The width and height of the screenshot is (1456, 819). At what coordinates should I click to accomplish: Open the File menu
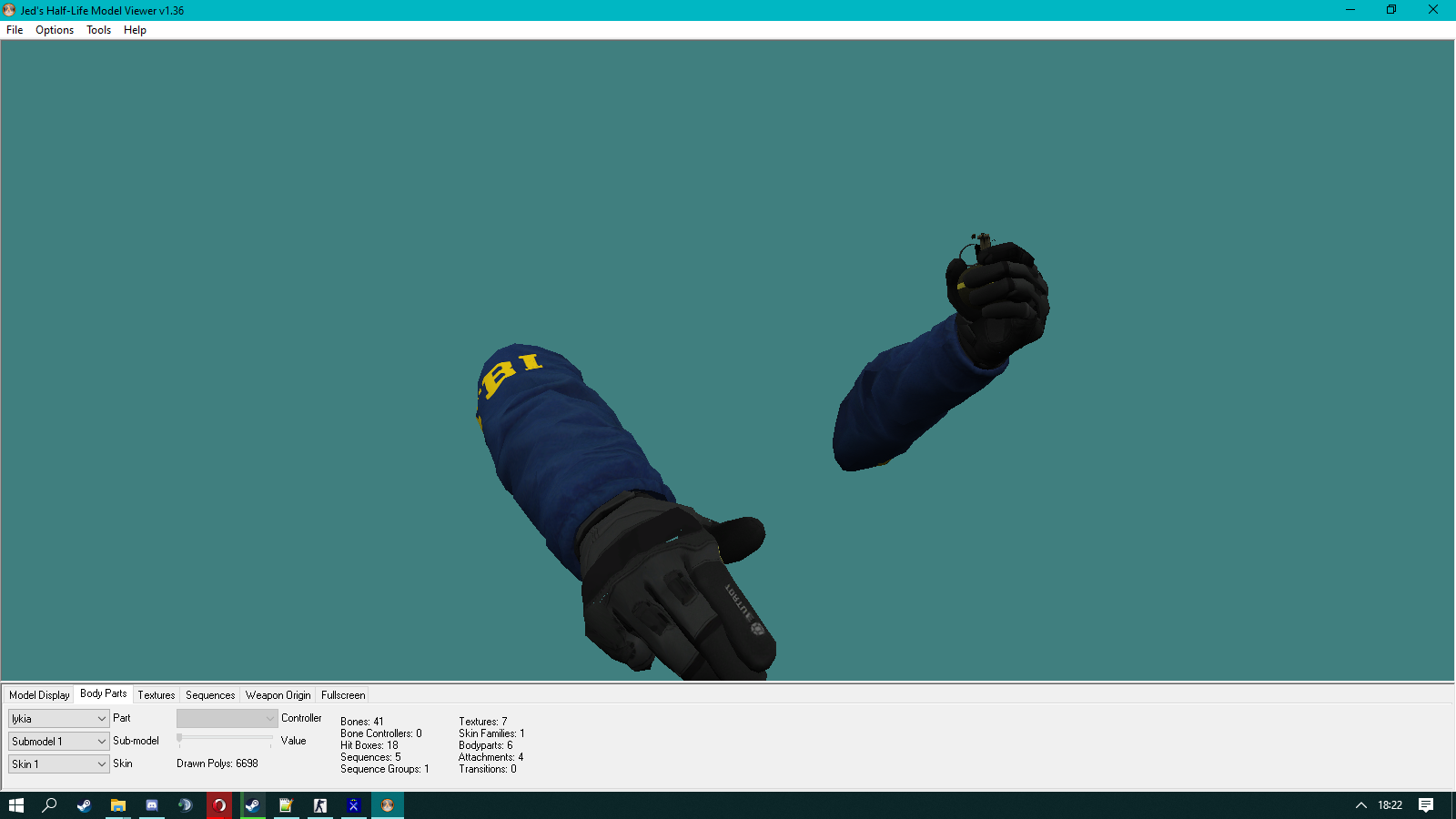pyautogui.click(x=15, y=30)
